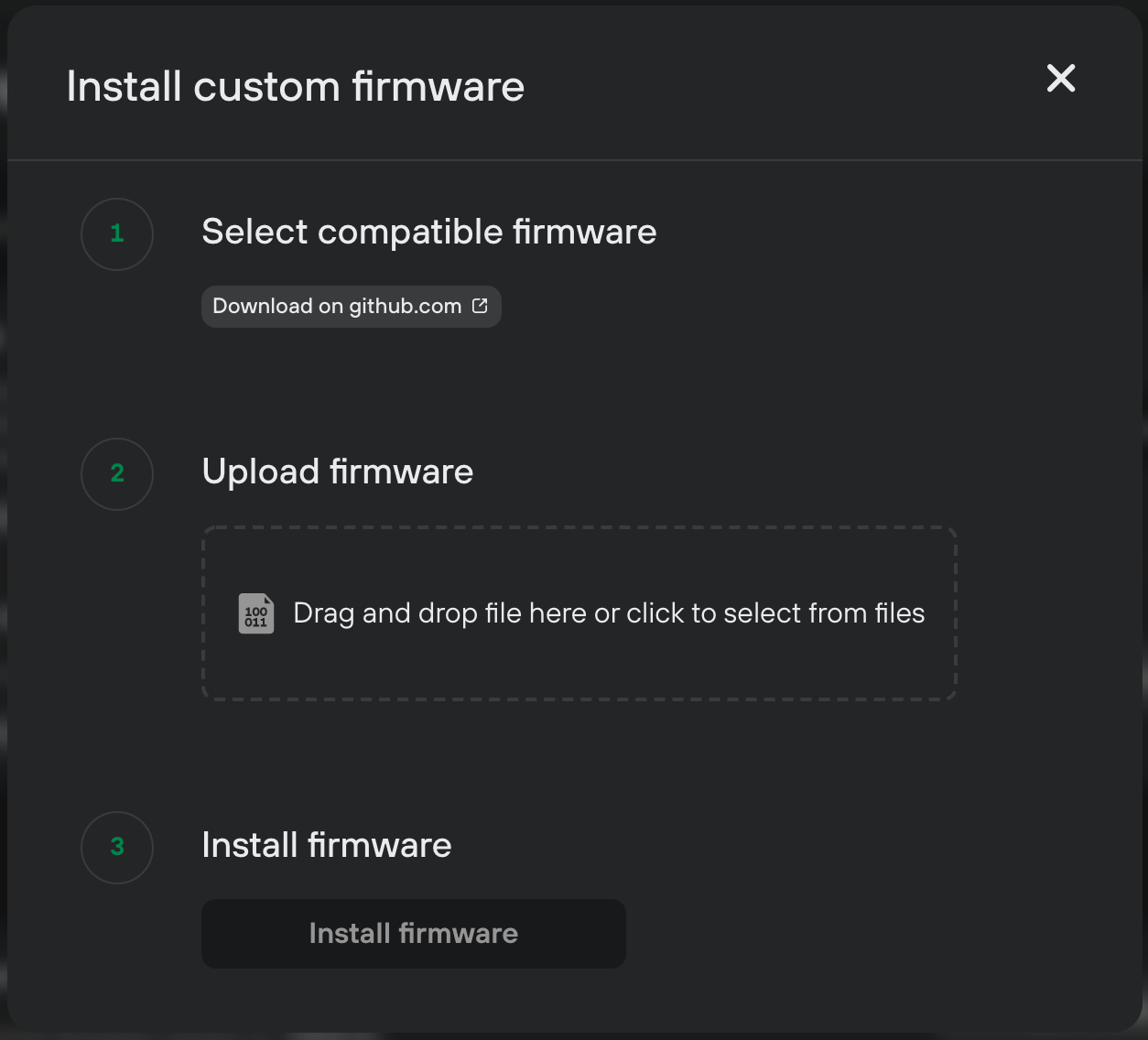The height and width of the screenshot is (1040, 1148).
Task: Click github.com text in the download button
Action: (x=406, y=307)
